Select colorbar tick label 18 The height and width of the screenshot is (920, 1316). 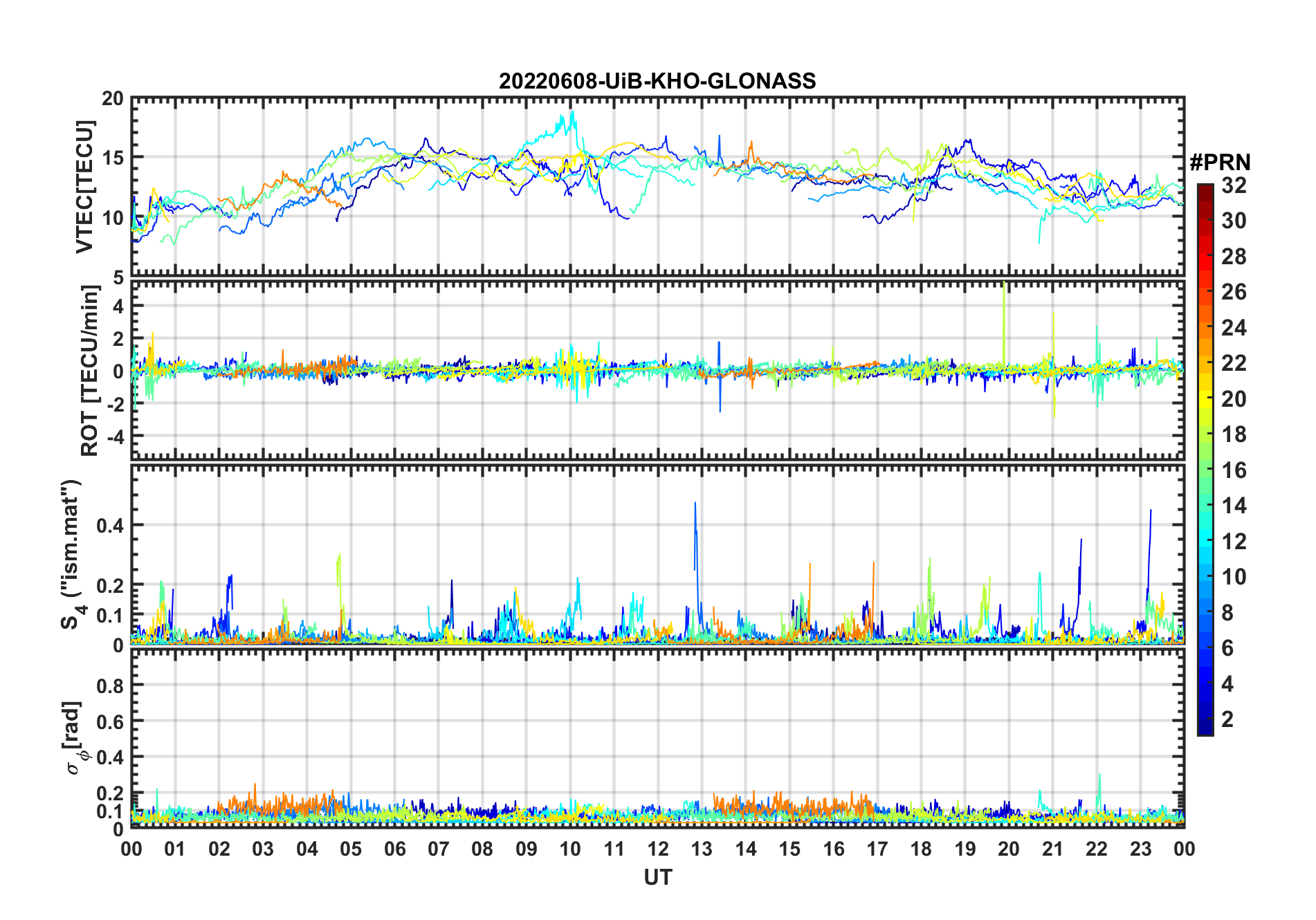click(1234, 434)
